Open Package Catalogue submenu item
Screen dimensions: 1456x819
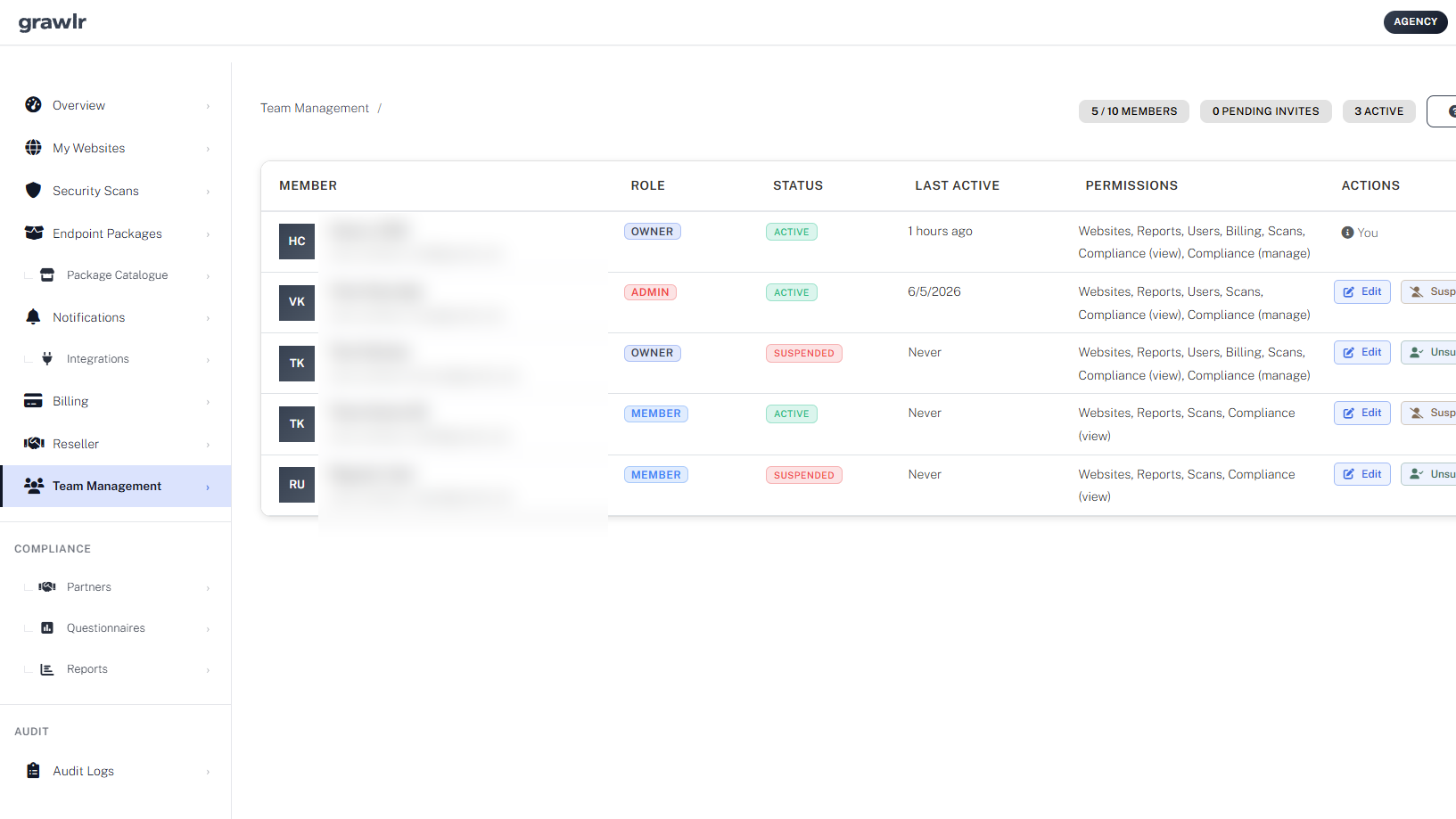click(x=116, y=275)
